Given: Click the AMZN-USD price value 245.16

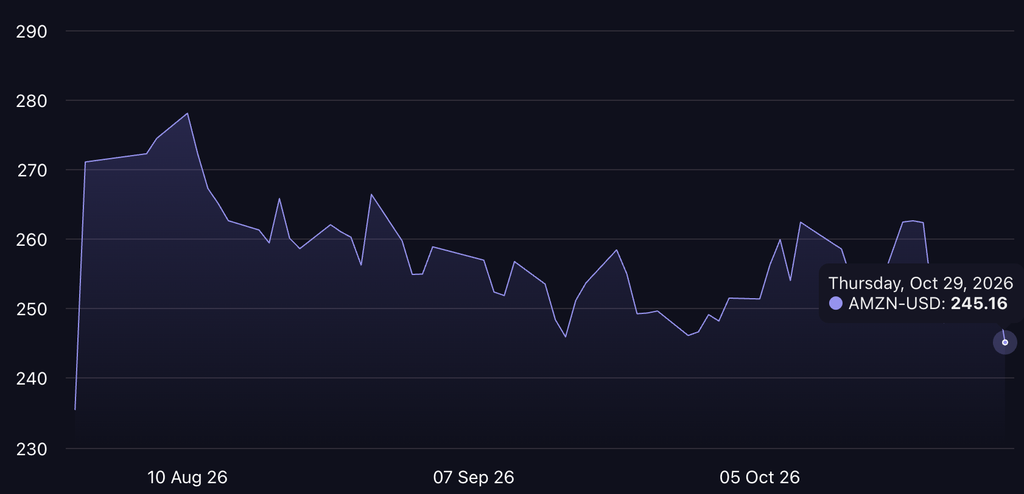Looking at the screenshot, I should coord(979,303).
